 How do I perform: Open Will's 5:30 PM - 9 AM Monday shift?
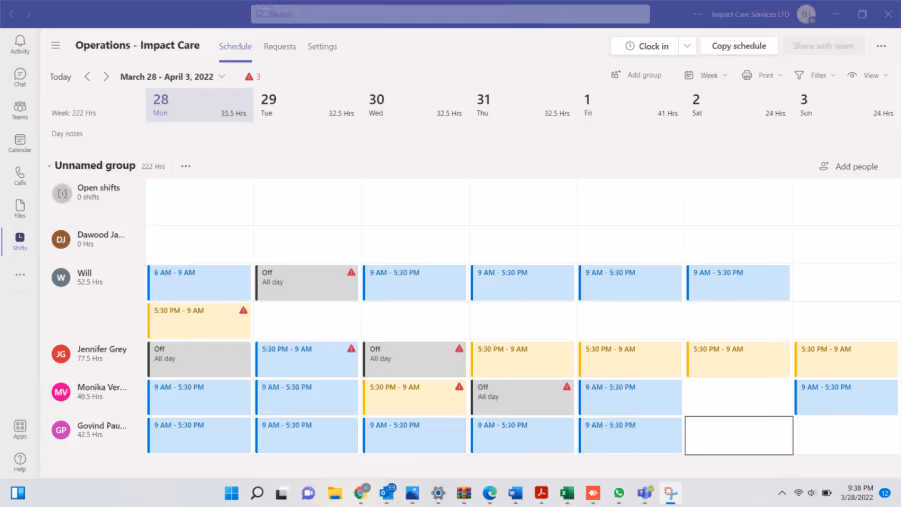(x=199, y=320)
